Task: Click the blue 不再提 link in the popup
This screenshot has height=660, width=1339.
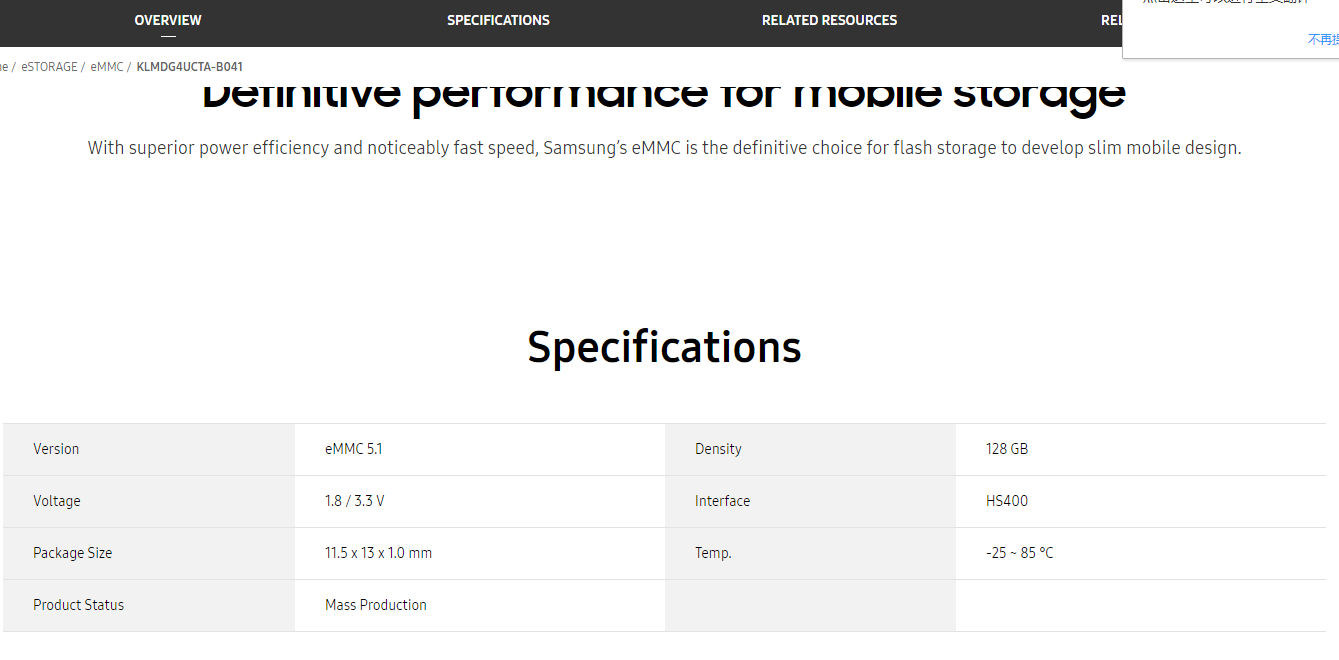Action: [x=1323, y=40]
